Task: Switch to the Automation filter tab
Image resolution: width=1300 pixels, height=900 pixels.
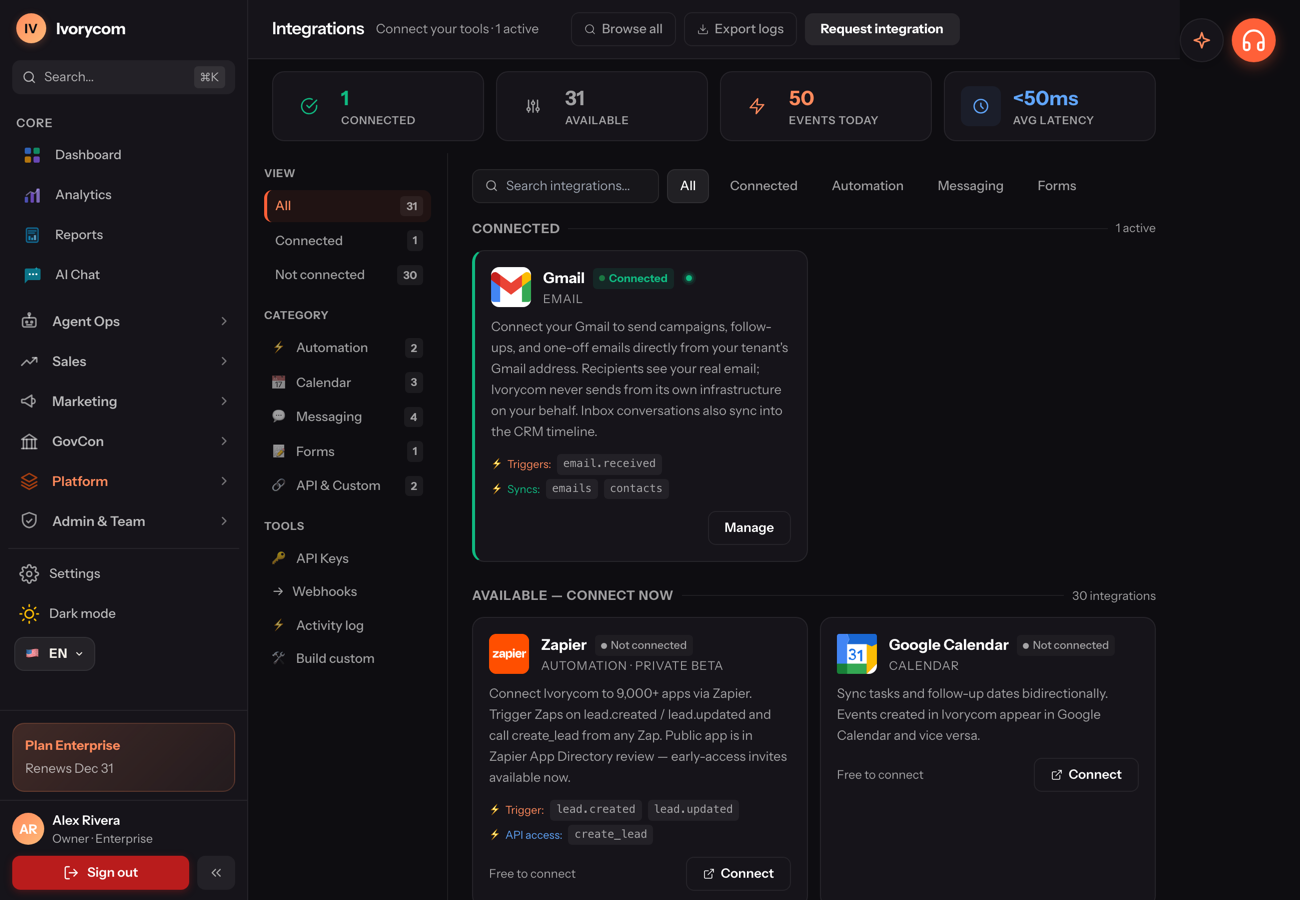Action: pos(867,186)
